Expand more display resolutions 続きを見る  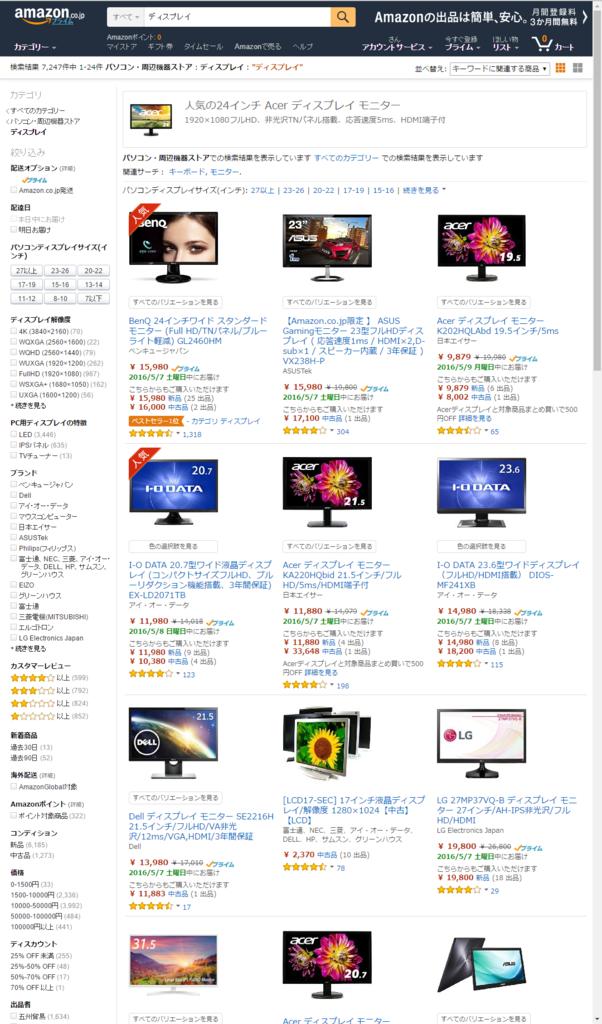click(x=29, y=406)
